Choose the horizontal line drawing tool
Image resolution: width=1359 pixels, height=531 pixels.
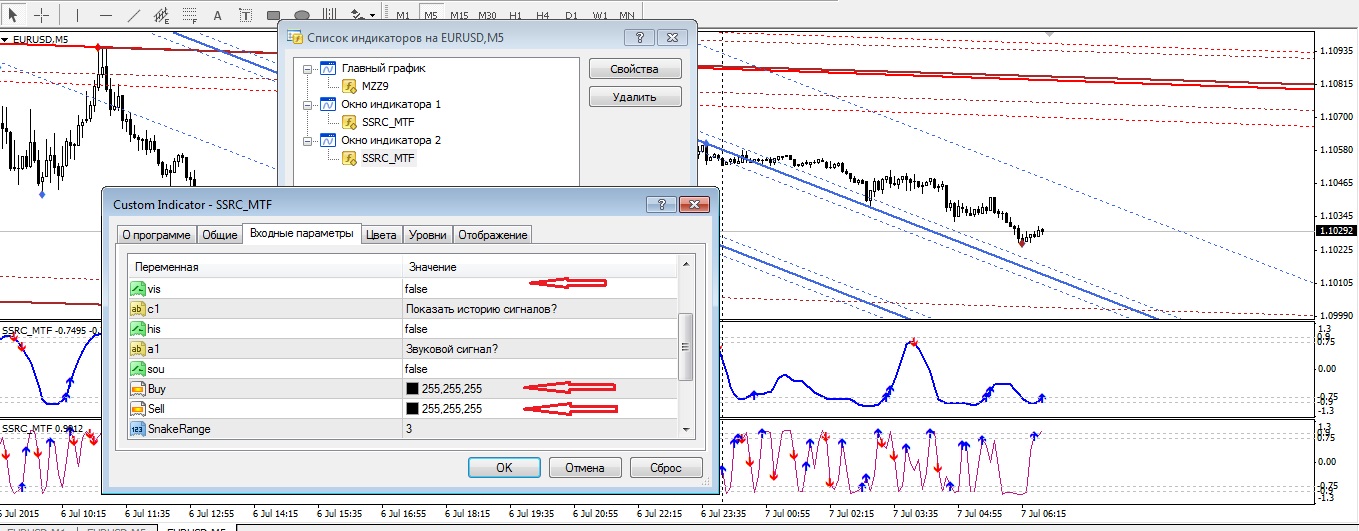click(x=106, y=15)
